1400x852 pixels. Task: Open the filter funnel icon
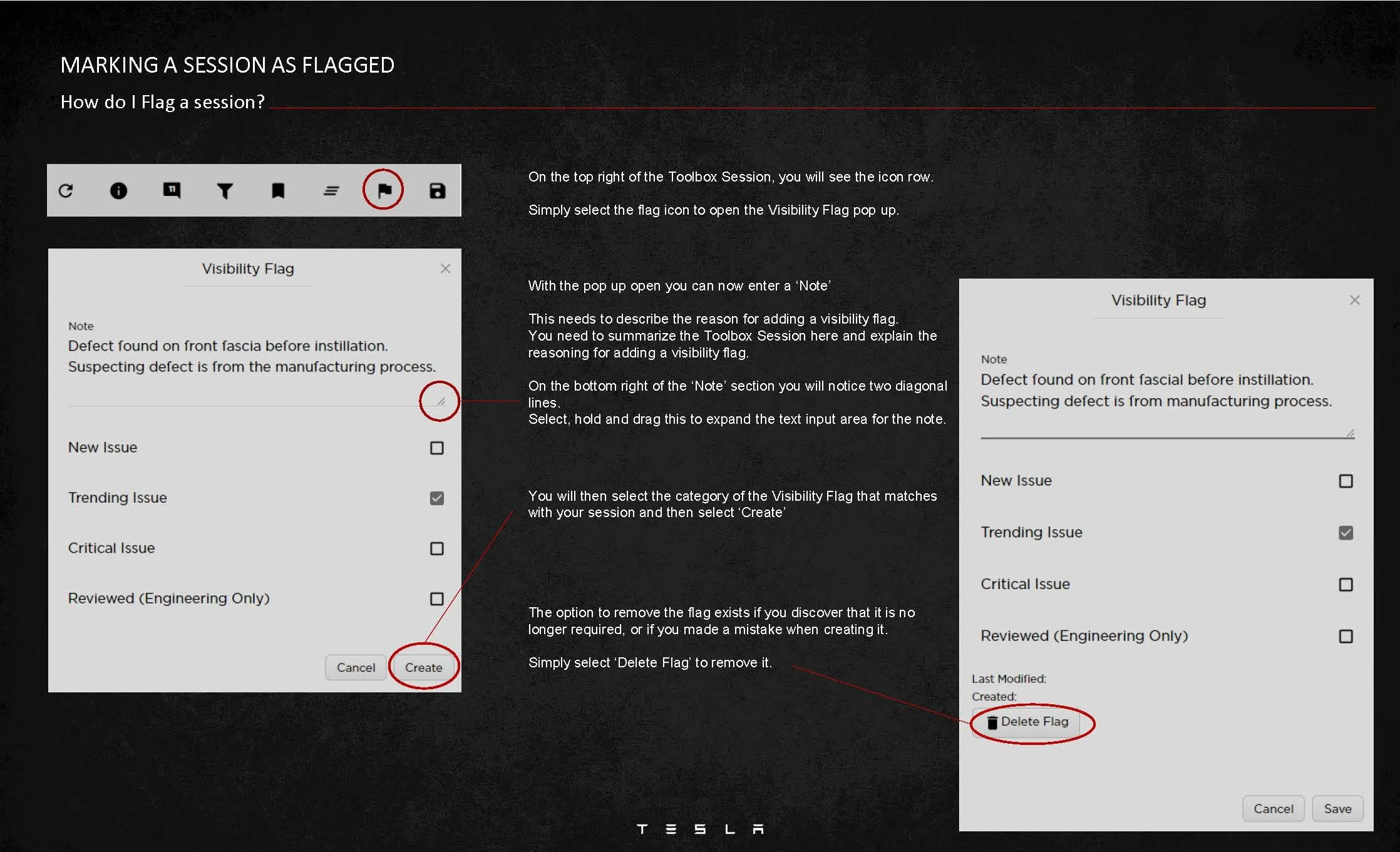(225, 191)
